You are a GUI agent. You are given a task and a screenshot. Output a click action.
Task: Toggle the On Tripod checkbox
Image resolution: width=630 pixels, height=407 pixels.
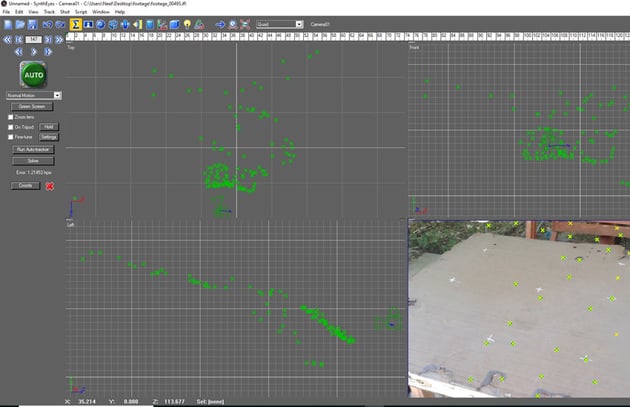[10, 127]
